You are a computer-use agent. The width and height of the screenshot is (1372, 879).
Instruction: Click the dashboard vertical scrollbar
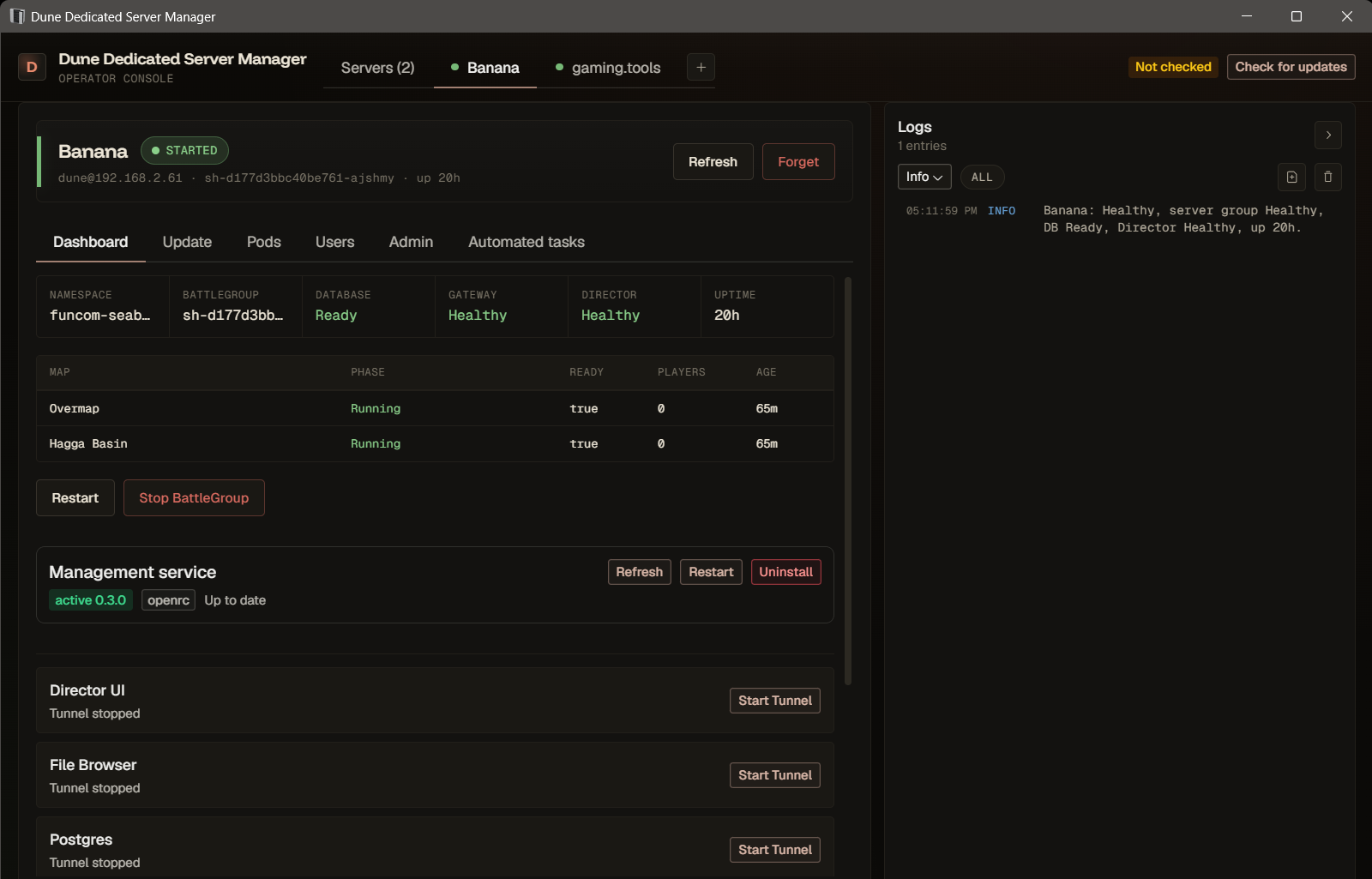tap(848, 480)
